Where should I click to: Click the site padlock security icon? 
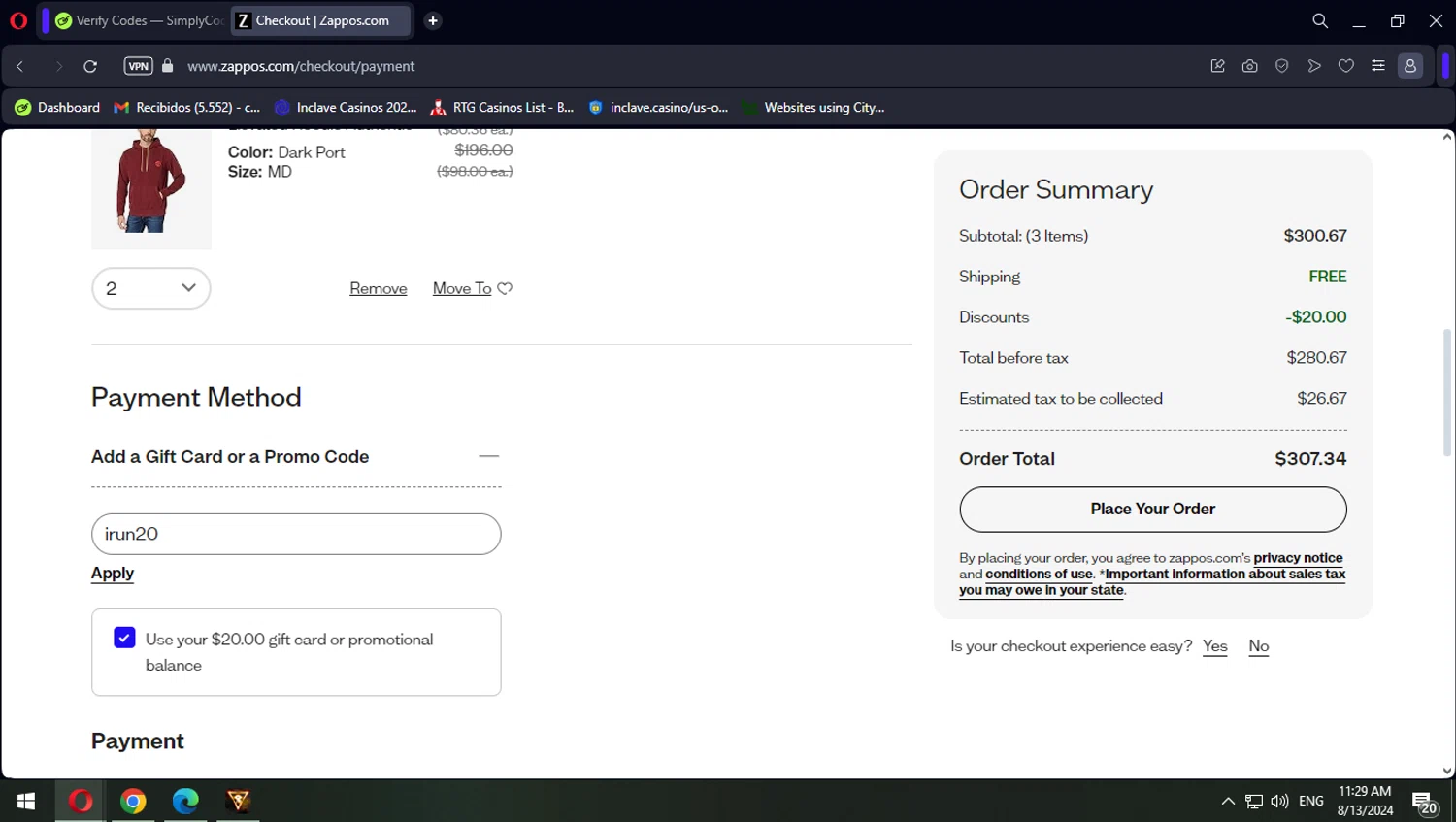click(x=168, y=66)
